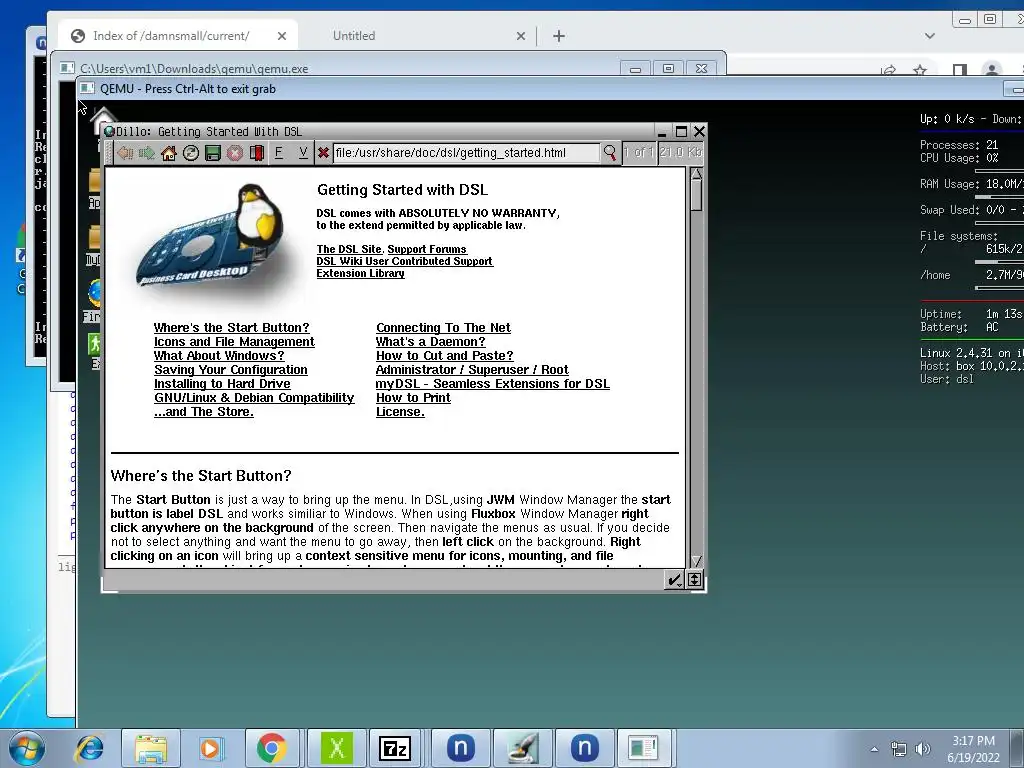Follow the ...and The Store. link
Viewport: 1024px width, 768px height.
tap(204, 412)
